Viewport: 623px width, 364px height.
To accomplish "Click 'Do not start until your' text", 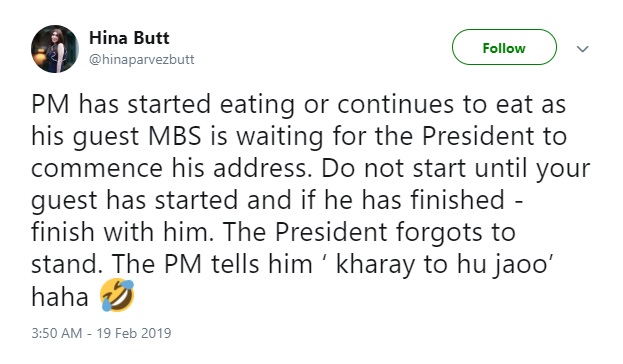I will point(455,170).
